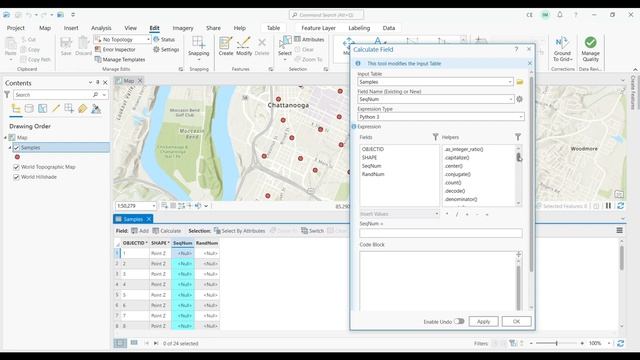Open the Analysis ribbon tab
The image size is (640, 360).
[101, 28]
